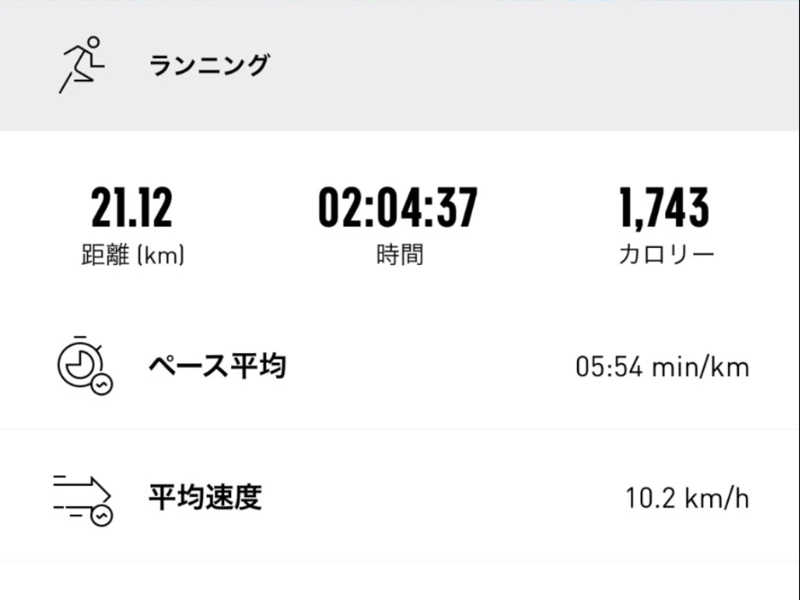
Task: Click the km/h unit text
Action: (718, 497)
